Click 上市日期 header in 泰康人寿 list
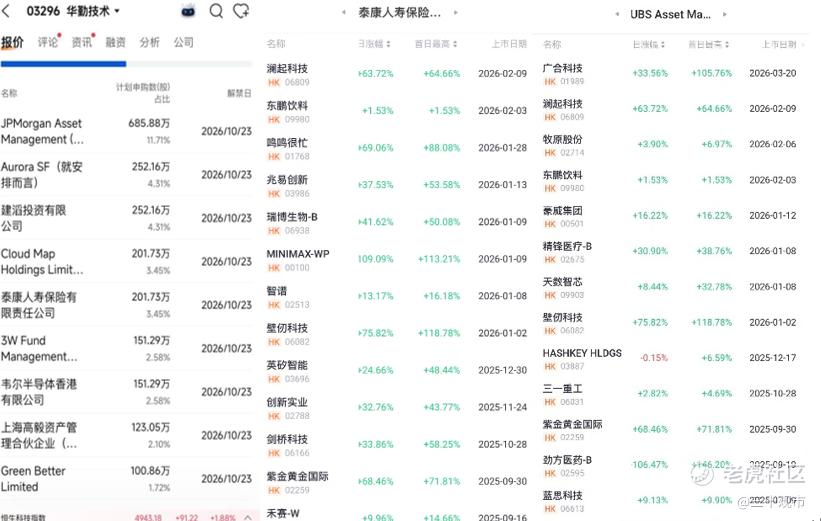Viewport: 821px width, 521px height. [509, 44]
